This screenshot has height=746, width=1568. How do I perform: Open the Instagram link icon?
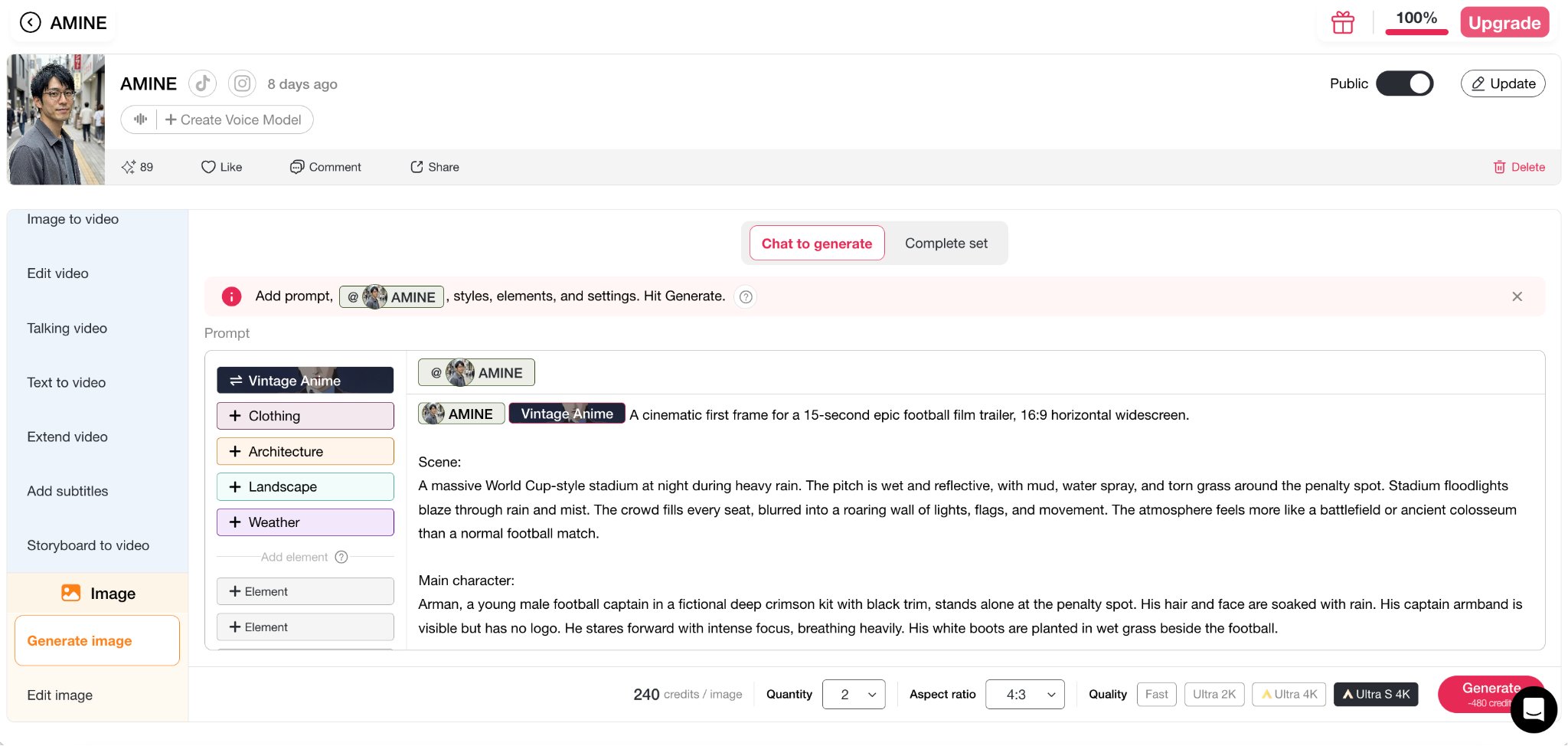242,83
